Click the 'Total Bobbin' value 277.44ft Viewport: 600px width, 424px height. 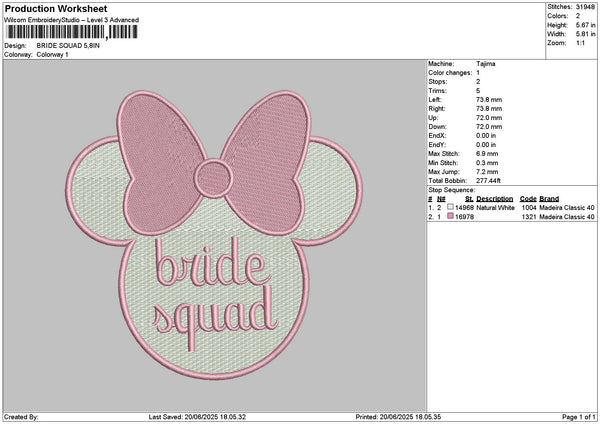[x=488, y=181]
